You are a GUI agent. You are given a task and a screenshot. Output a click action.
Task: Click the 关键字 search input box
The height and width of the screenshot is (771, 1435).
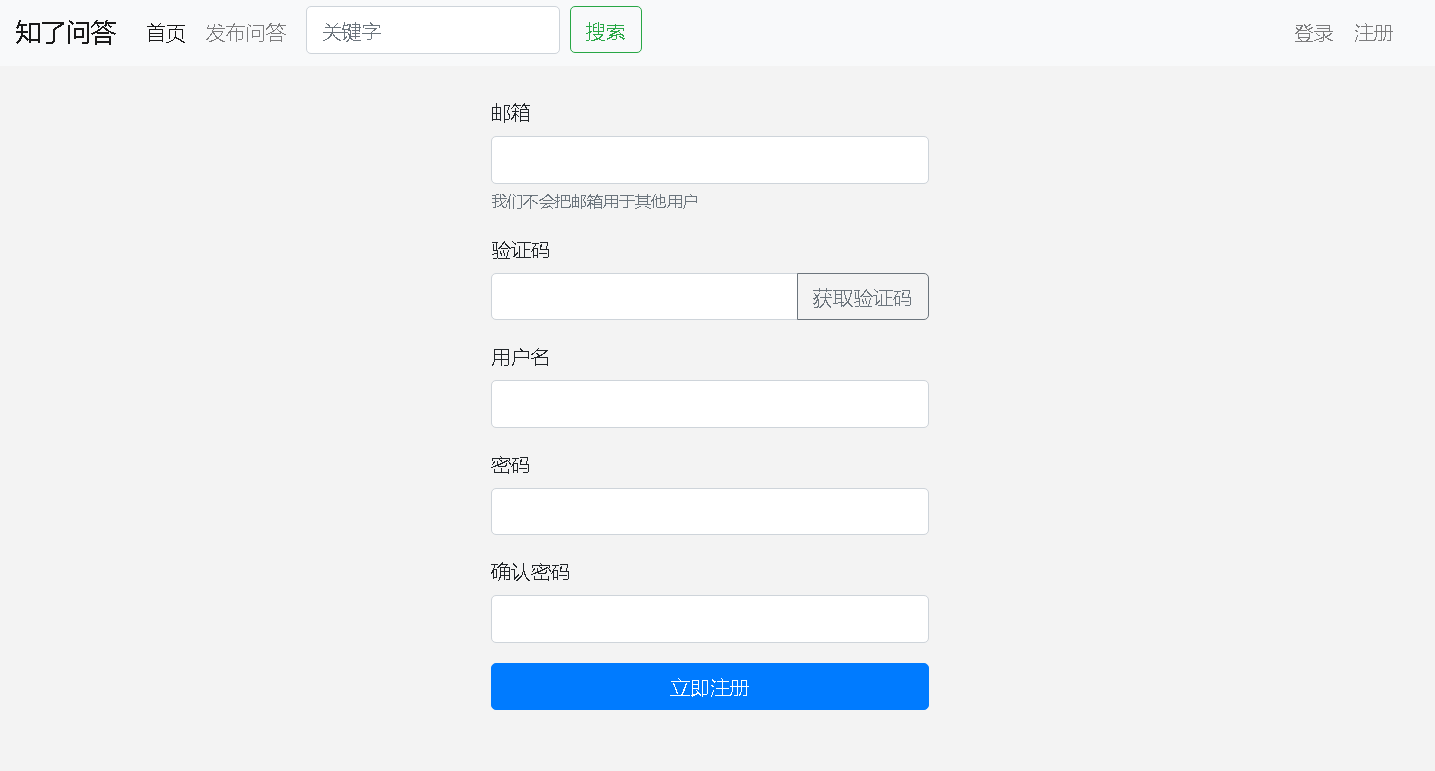click(x=432, y=30)
